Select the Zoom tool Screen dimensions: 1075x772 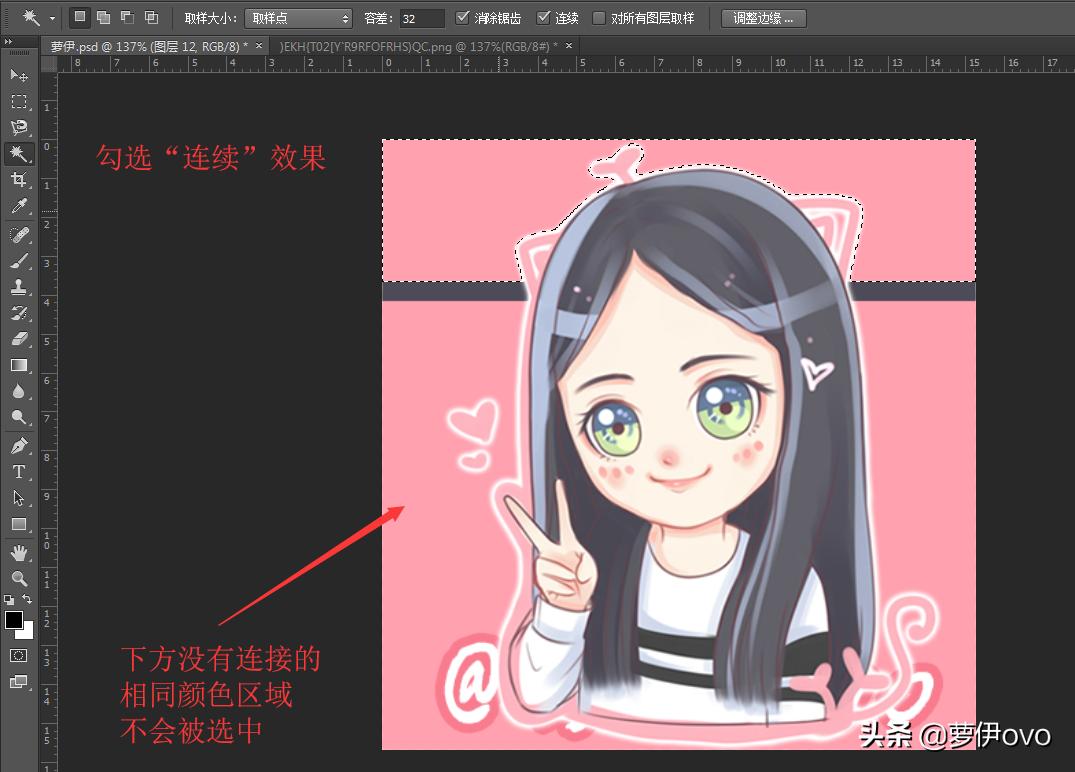17,578
